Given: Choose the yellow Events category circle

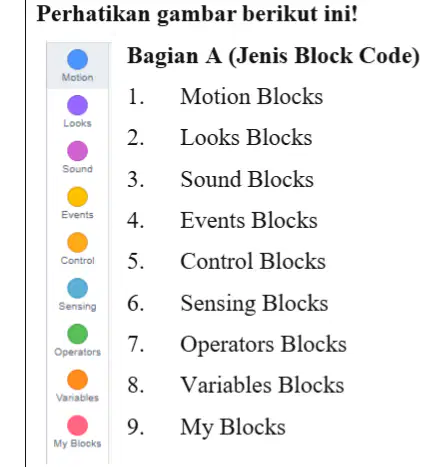Looking at the screenshot, I should tap(77, 197).
